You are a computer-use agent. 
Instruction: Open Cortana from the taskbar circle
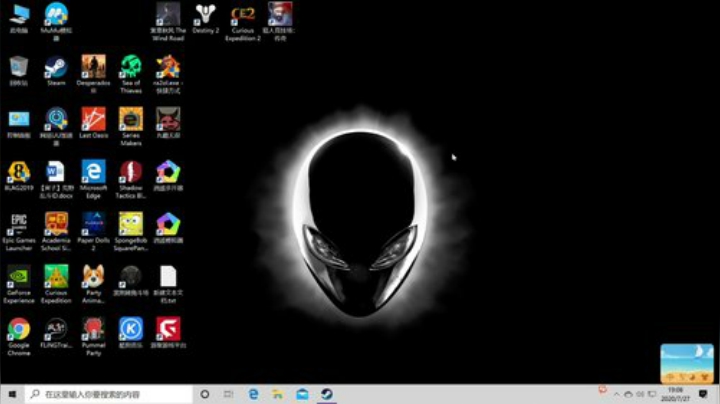205,394
